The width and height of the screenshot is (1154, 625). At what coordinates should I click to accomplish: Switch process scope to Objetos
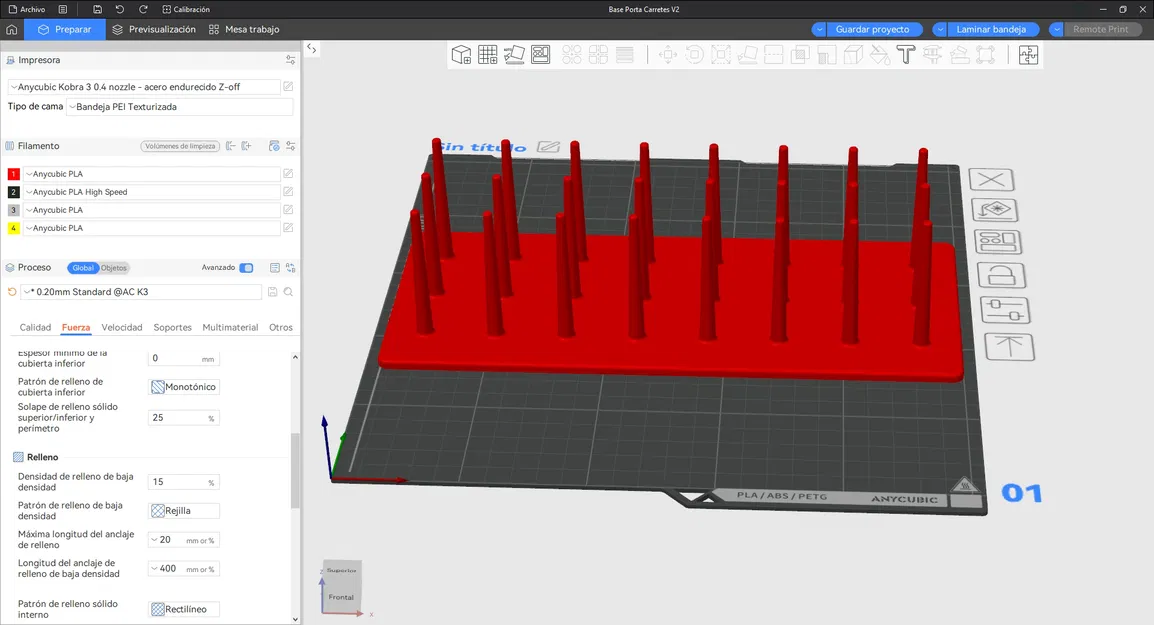114,268
